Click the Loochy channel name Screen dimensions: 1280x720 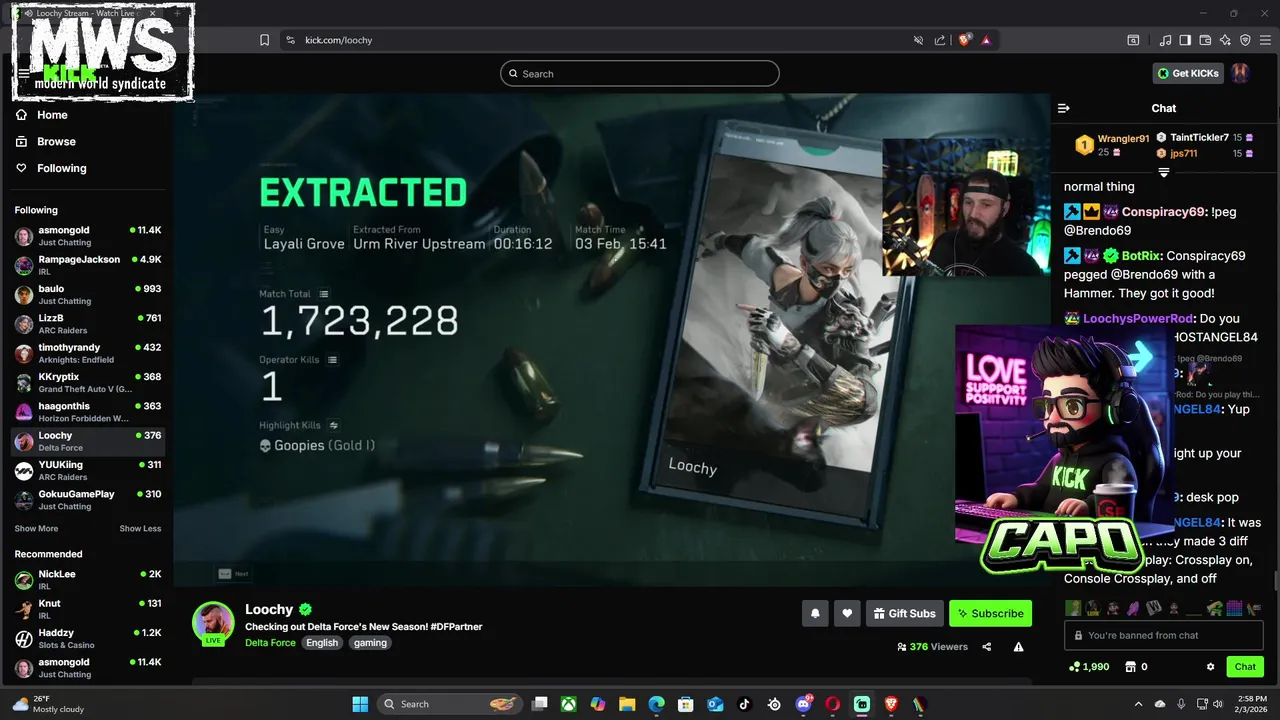click(x=269, y=609)
